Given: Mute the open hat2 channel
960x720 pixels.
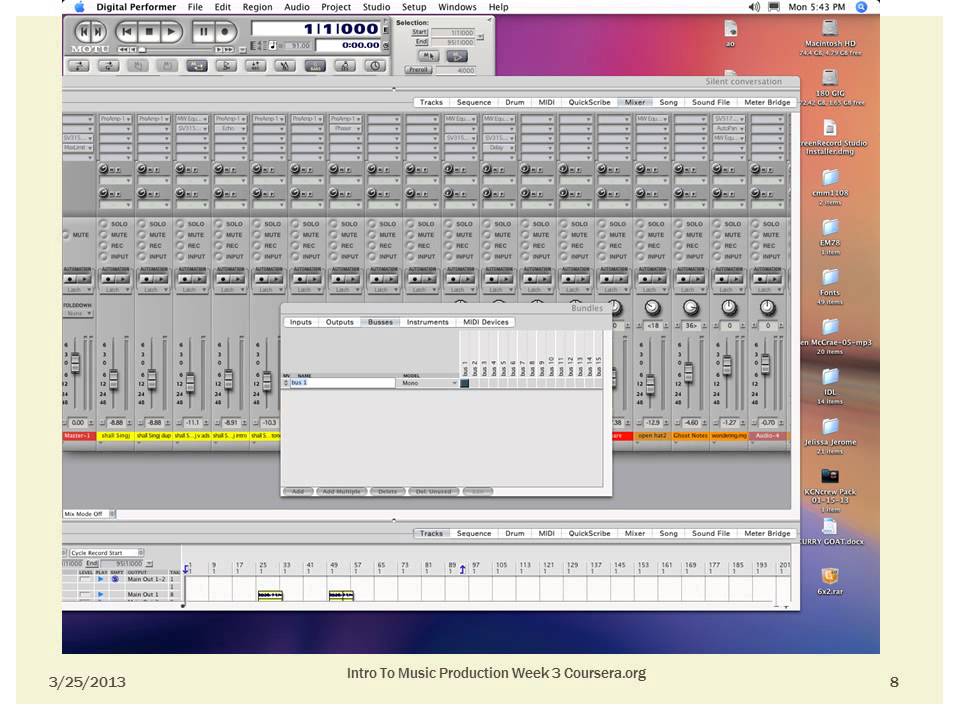Looking at the screenshot, I should 640,234.
